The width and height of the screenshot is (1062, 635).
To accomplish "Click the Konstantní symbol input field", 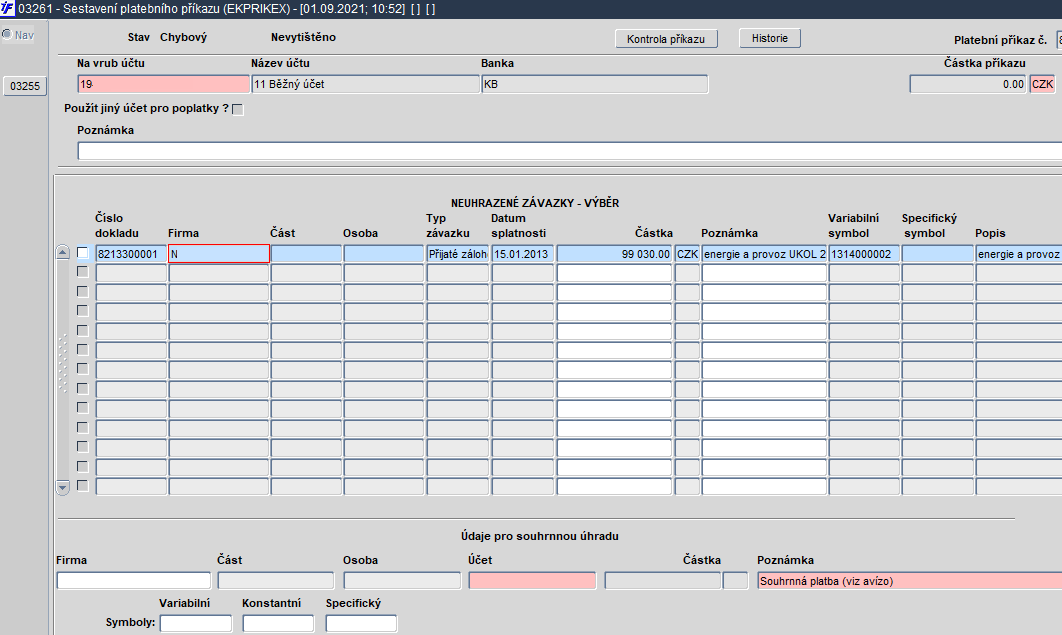I will pos(278,623).
